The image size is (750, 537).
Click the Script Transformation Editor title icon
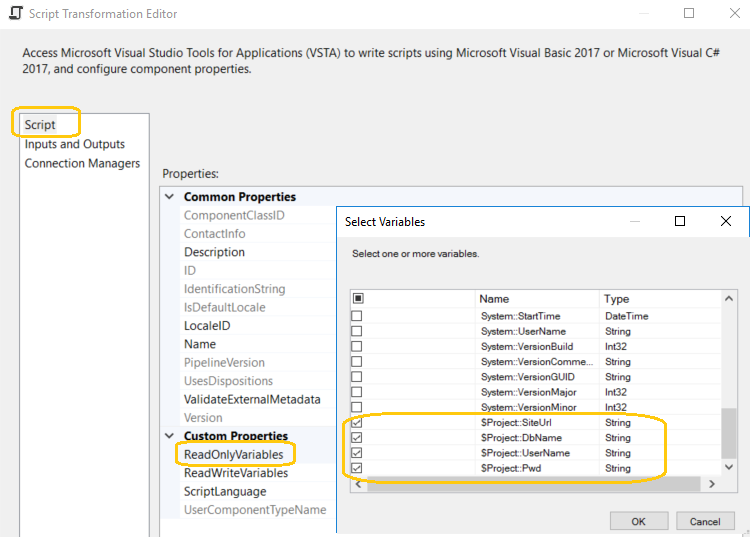click(16, 13)
